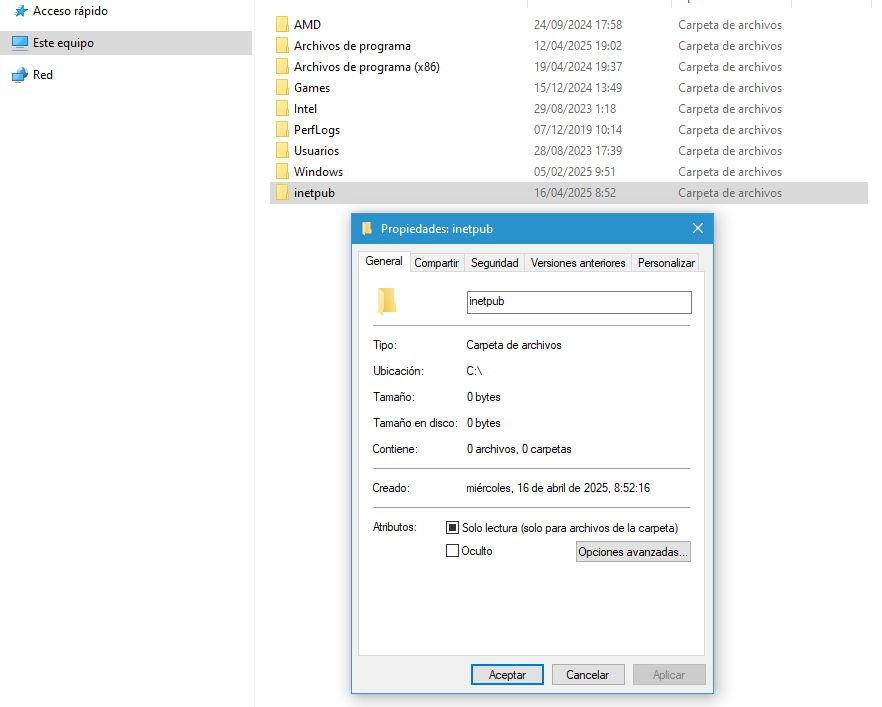The image size is (882, 707).
Task: Click the AMD folder icon
Action: click(x=282, y=24)
